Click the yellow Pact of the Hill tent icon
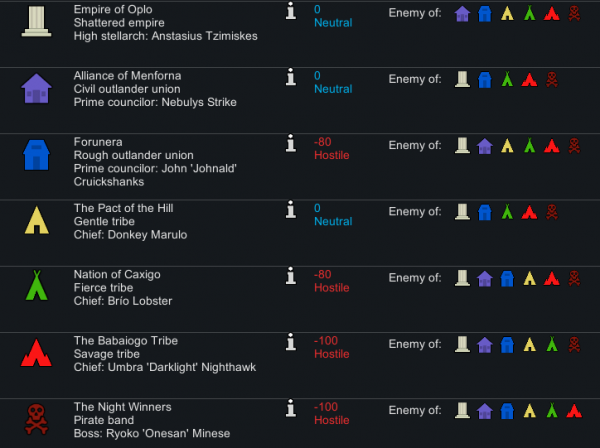The image size is (600, 448). [37, 220]
